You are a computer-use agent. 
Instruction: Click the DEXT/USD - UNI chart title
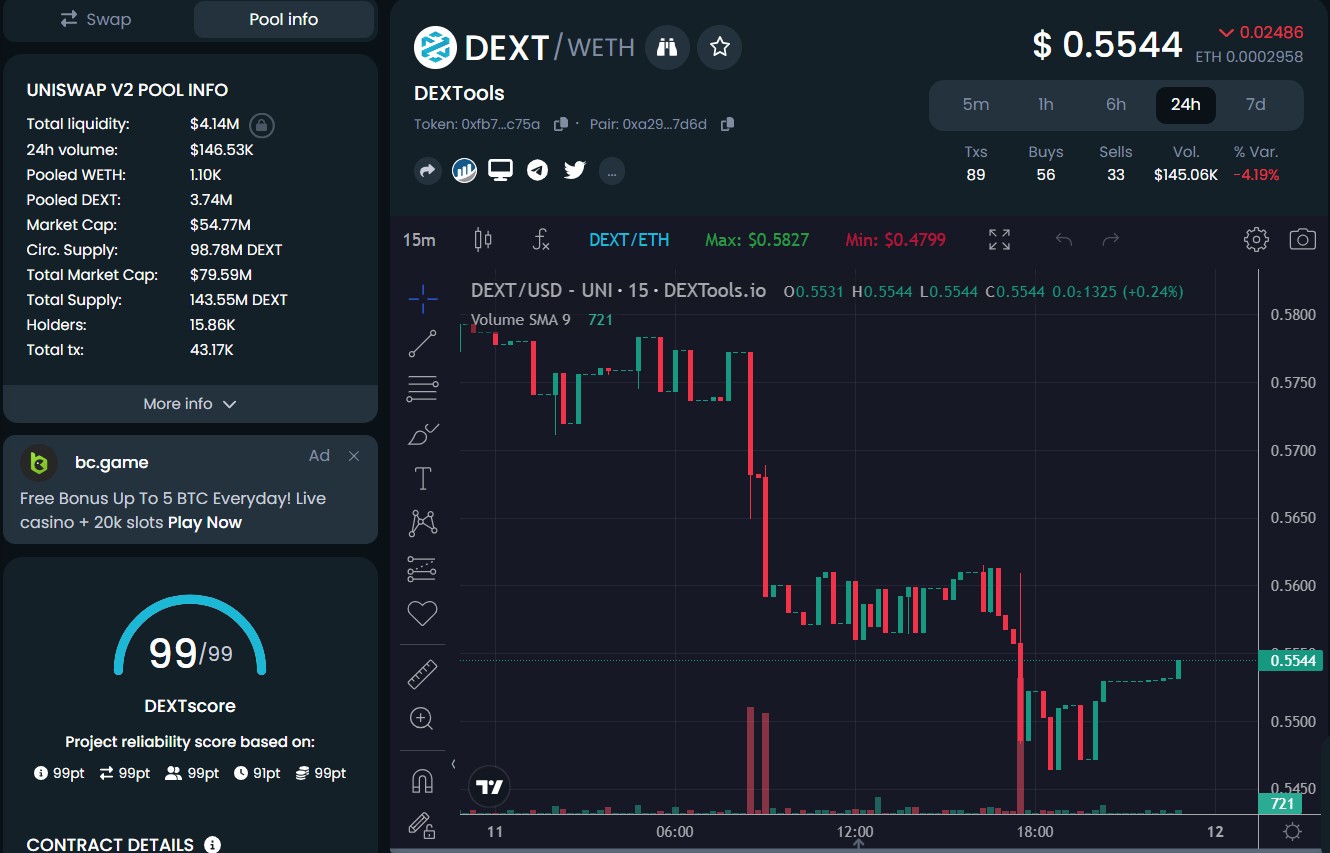(x=618, y=291)
